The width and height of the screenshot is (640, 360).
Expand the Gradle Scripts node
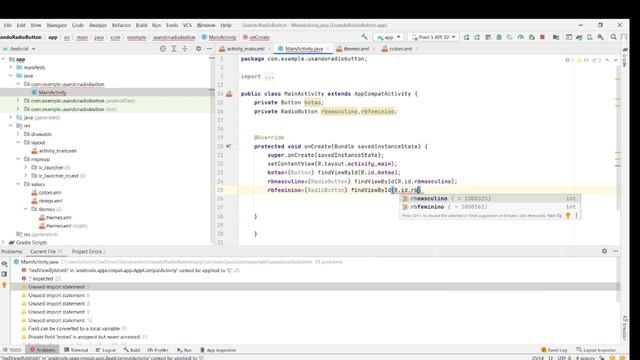point(4,242)
